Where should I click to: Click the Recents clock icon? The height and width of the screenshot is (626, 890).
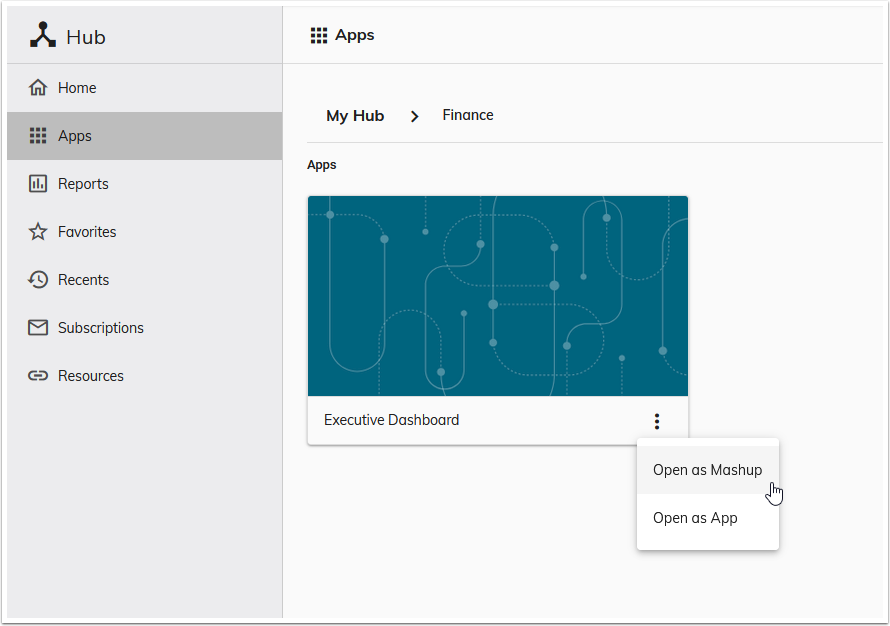pyautogui.click(x=39, y=279)
